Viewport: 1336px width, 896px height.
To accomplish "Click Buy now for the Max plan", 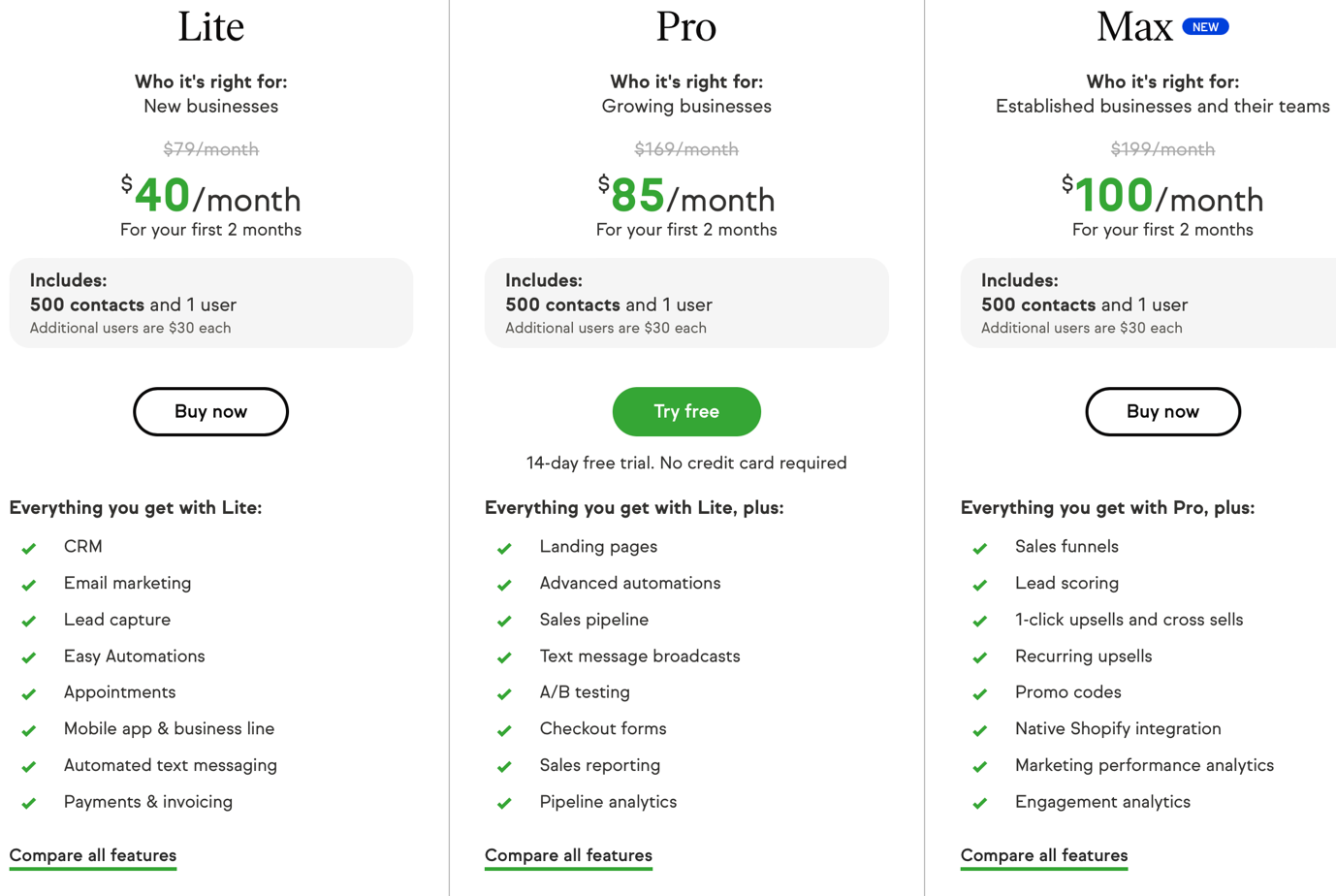I will click(x=1162, y=411).
